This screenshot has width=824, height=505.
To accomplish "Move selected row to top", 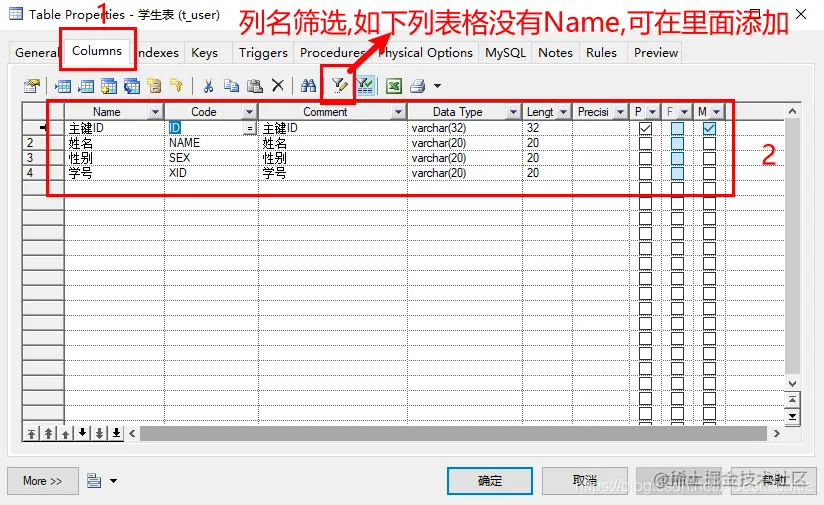I will click(x=32, y=434).
